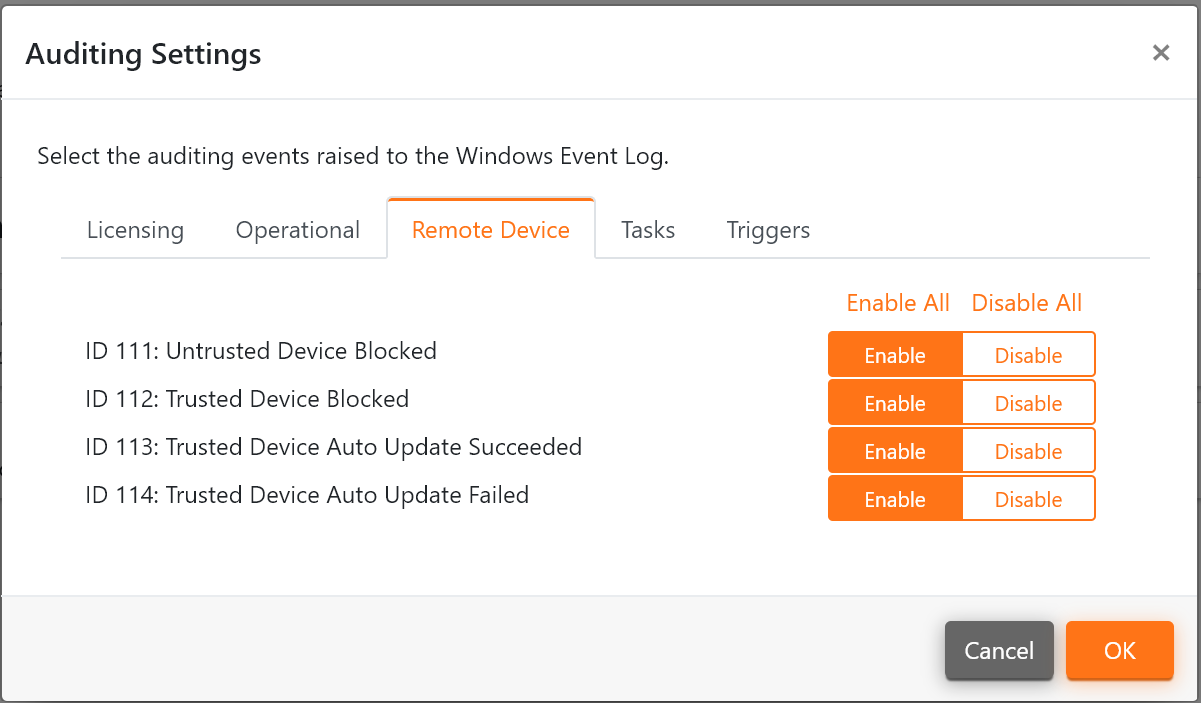The width and height of the screenshot is (1201, 703).
Task: Disable ID 112 Trusted Device Blocked event
Action: tap(1028, 403)
